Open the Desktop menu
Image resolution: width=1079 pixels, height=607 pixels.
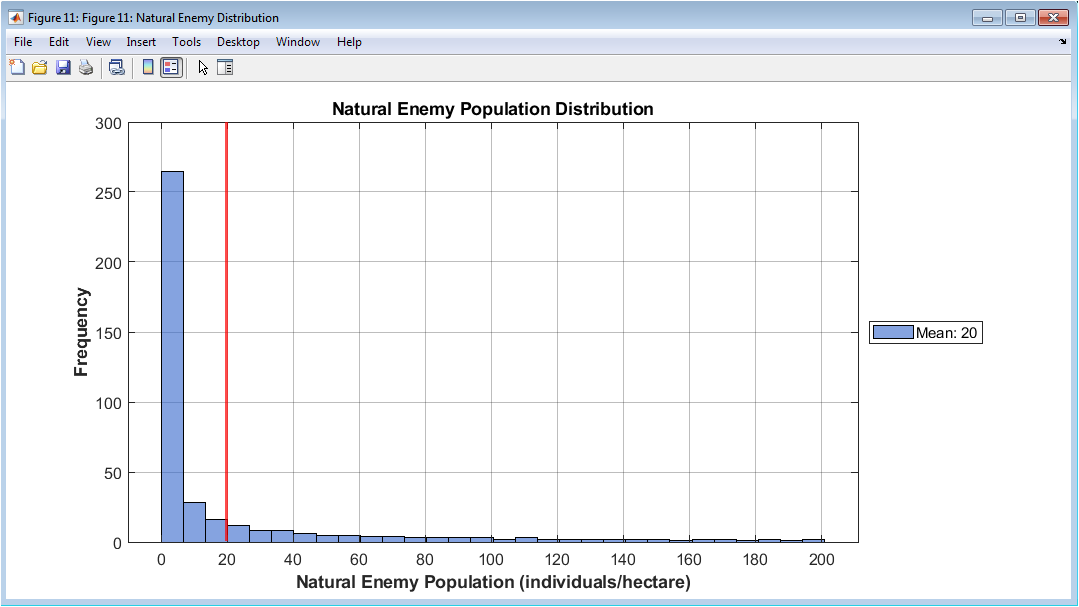pos(238,42)
